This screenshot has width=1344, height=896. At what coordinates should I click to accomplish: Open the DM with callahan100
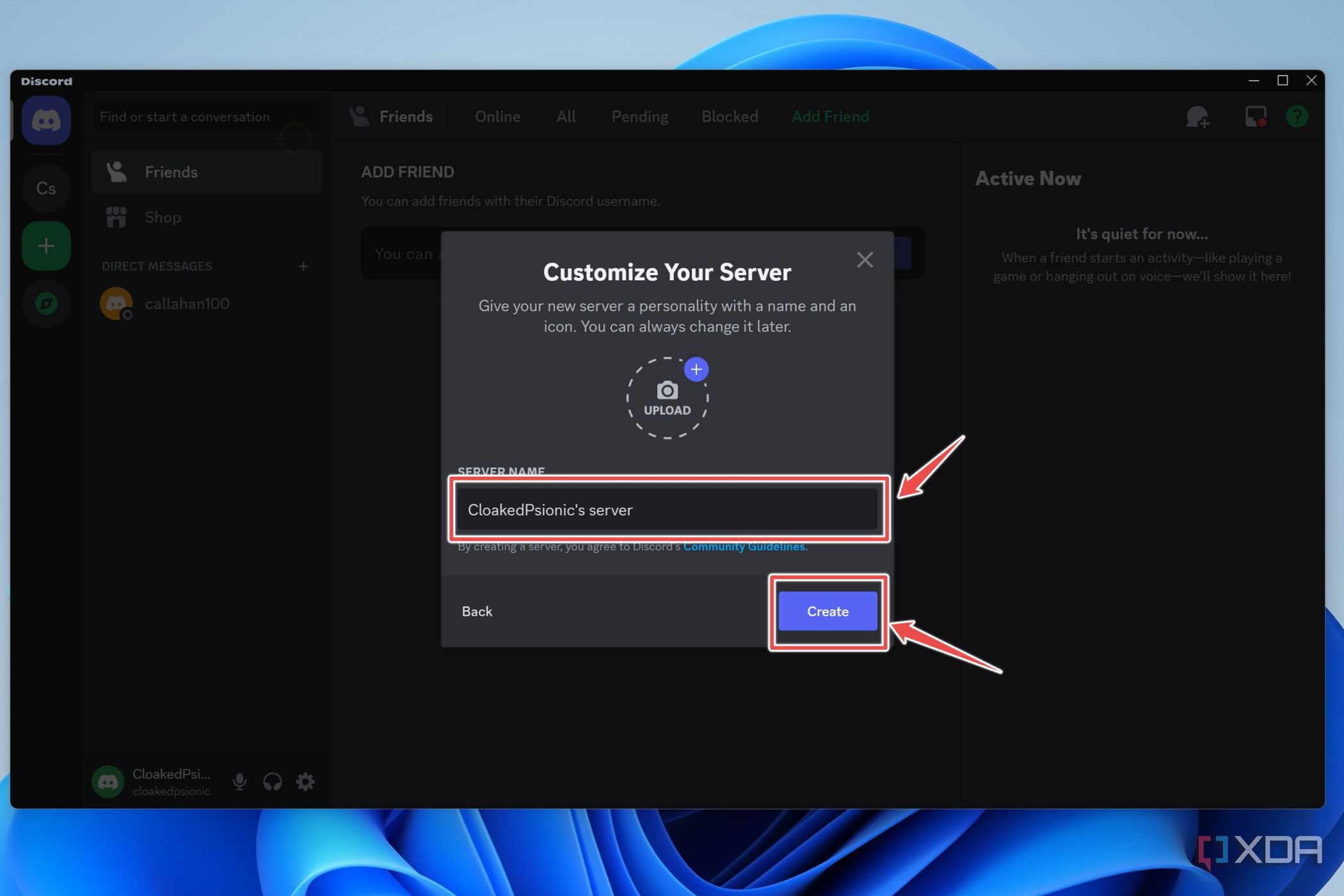(188, 303)
